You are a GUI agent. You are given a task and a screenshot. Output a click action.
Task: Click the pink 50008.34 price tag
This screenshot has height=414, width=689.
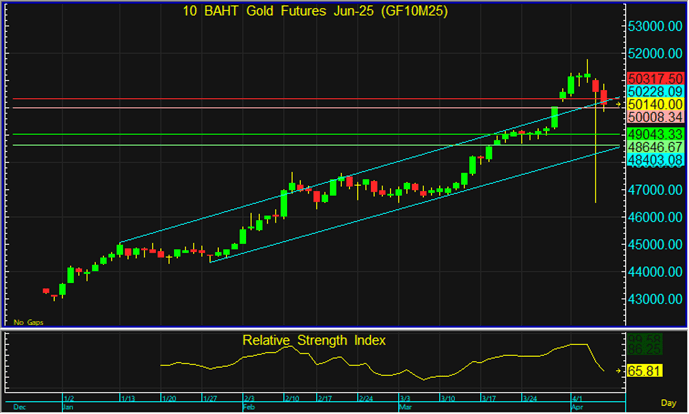[x=656, y=117]
